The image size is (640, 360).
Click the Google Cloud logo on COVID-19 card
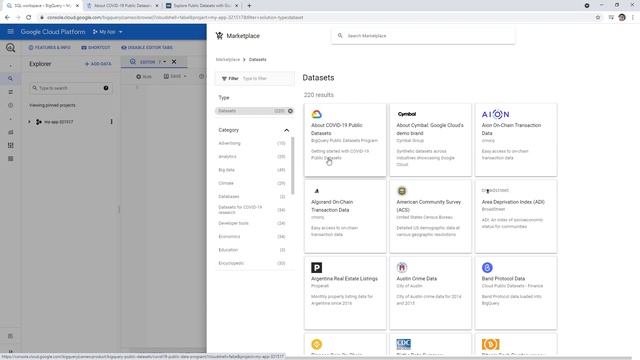pyautogui.click(x=316, y=114)
